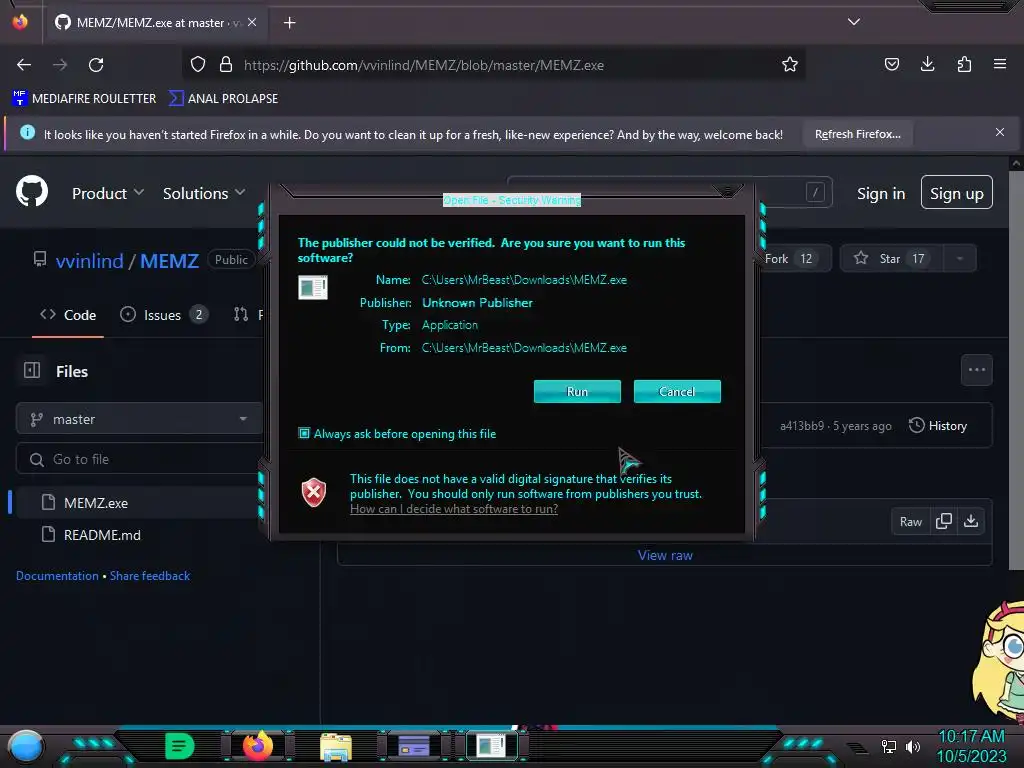The height and width of the screenshot is (768, 1024).
Task: Open a new tab with plus icon
Action: tap(289, 23)
